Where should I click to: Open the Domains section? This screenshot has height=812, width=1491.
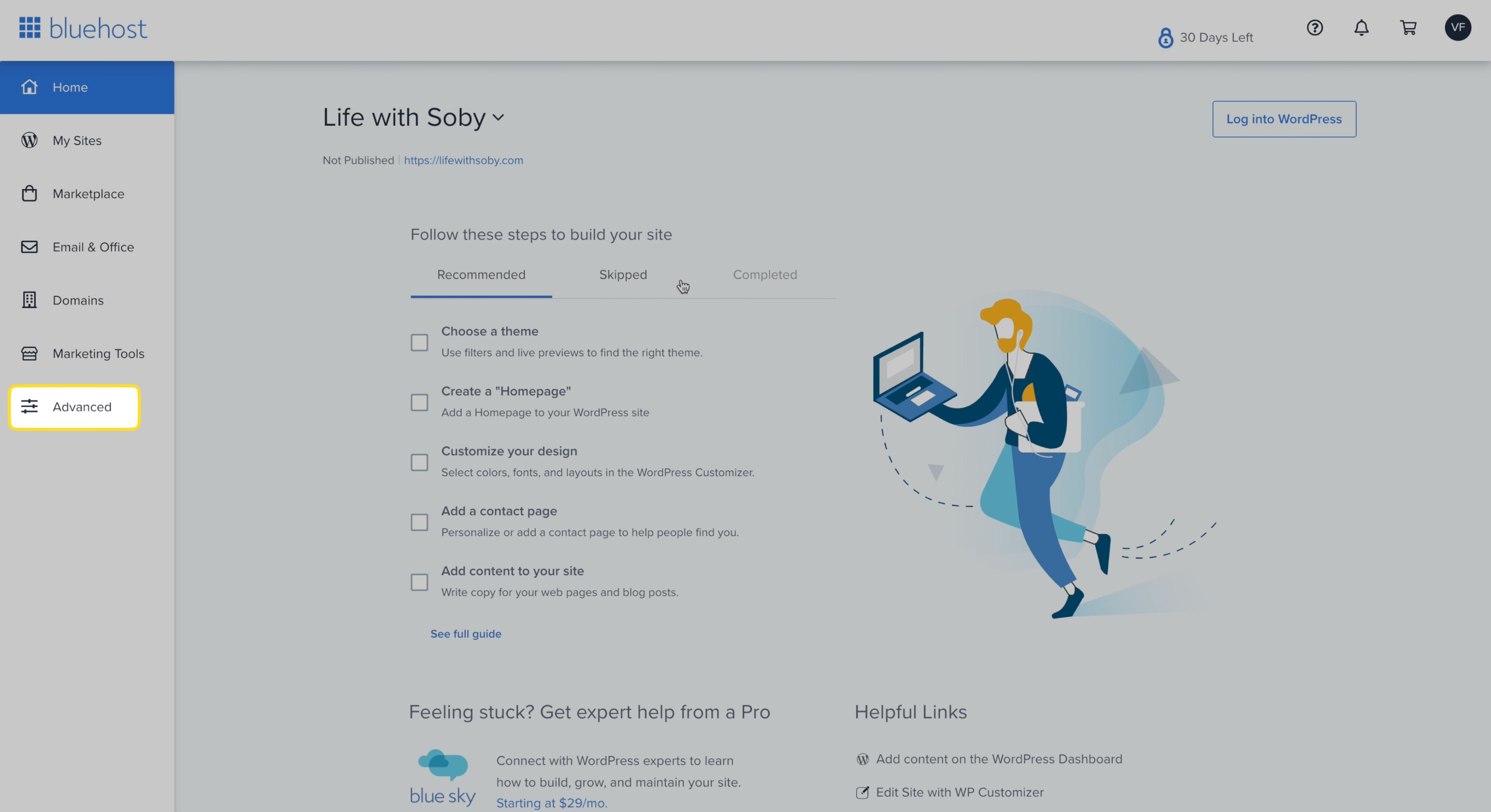pyautogui.click(x=78, y=300)
